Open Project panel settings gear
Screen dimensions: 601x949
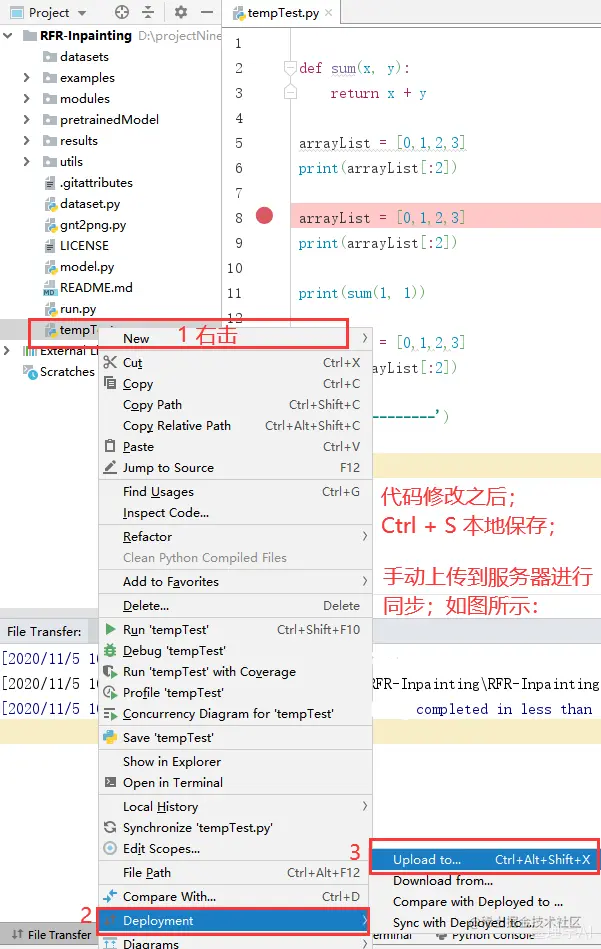point(181,12)
